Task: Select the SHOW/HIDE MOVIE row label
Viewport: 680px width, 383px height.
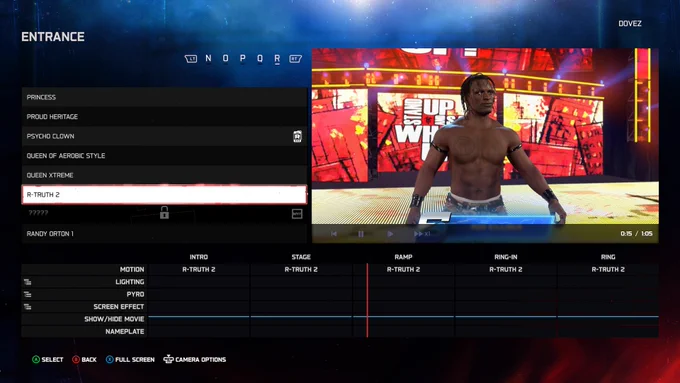Action: [x=114, y=319]
